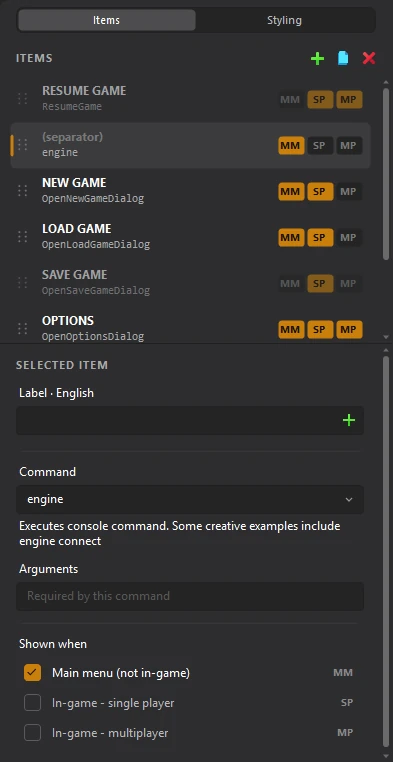Toggle SP badge on NEW GAME row
393x762 pixels.
[x=319, y=191]
